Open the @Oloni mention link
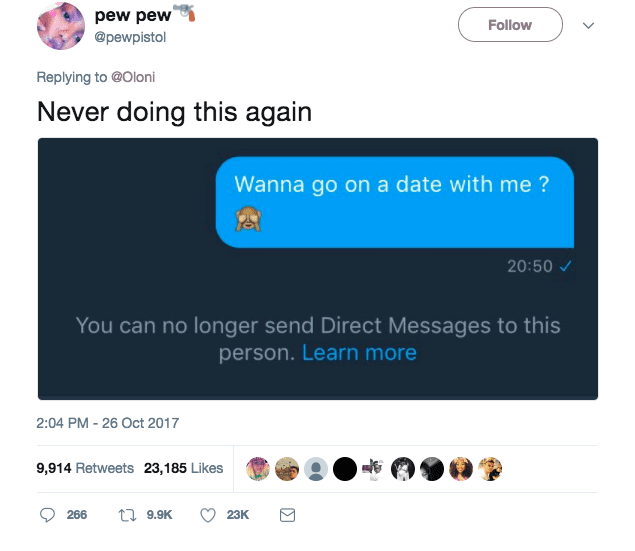The width and height of the screenshot is (635, 551). pos(133,77)
